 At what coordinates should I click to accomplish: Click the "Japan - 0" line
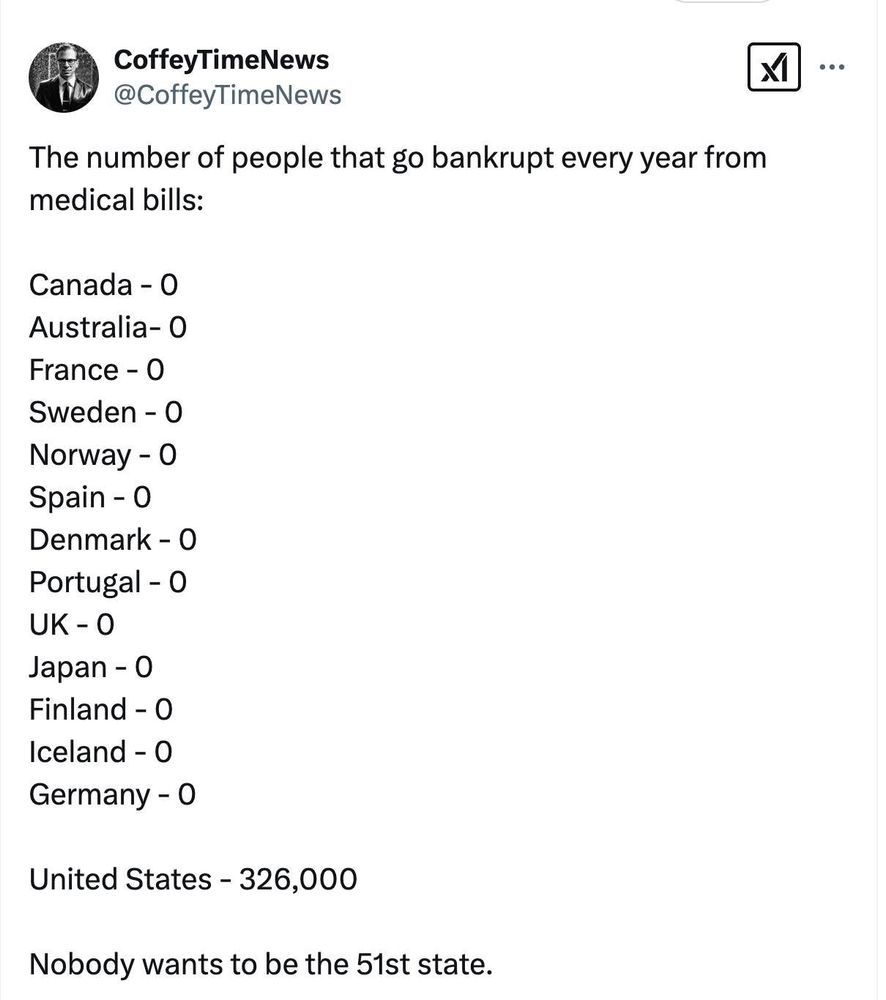click(x=90, y=667)
